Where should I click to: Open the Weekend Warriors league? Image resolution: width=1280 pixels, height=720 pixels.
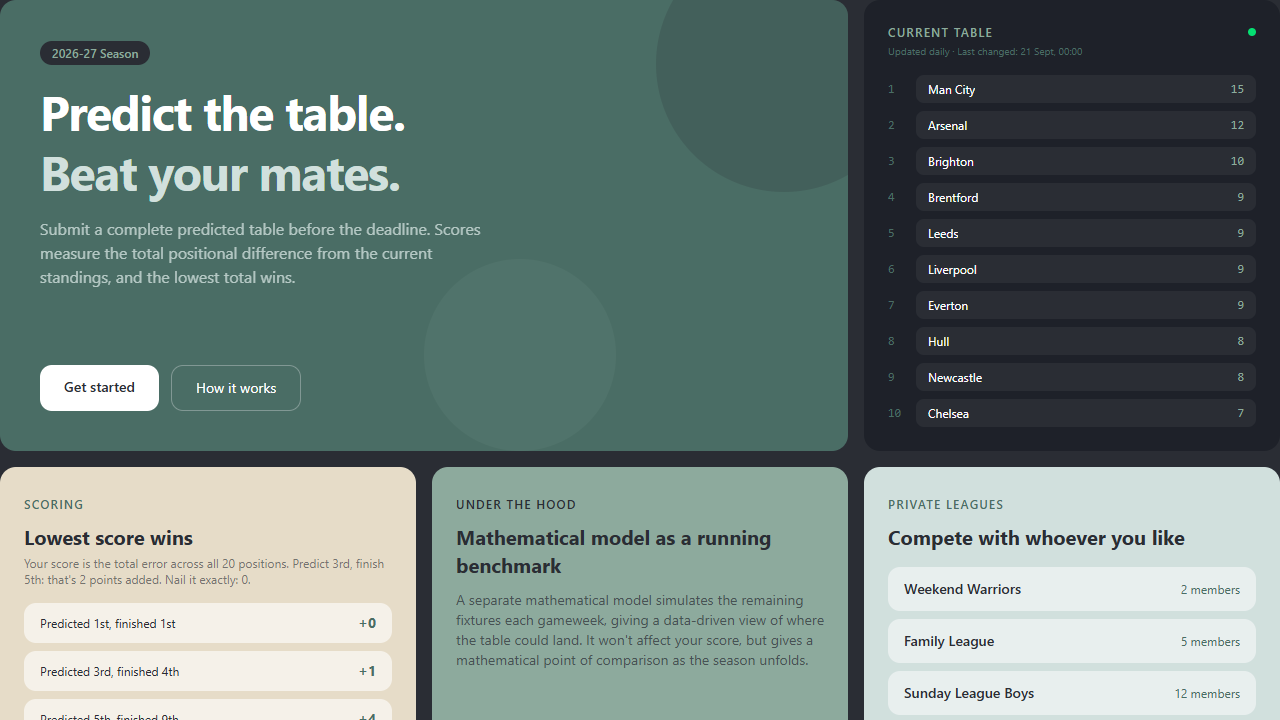(x=1072, y=589)
